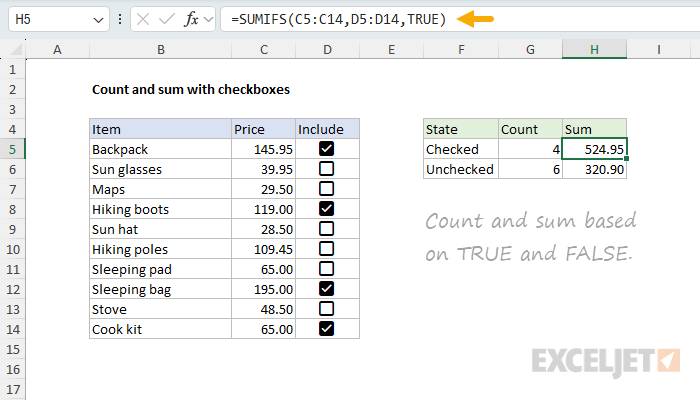Screen dimensions: 700x400
Task: Expand the dropdown arrow next to fx
Action: pos(208,19)
